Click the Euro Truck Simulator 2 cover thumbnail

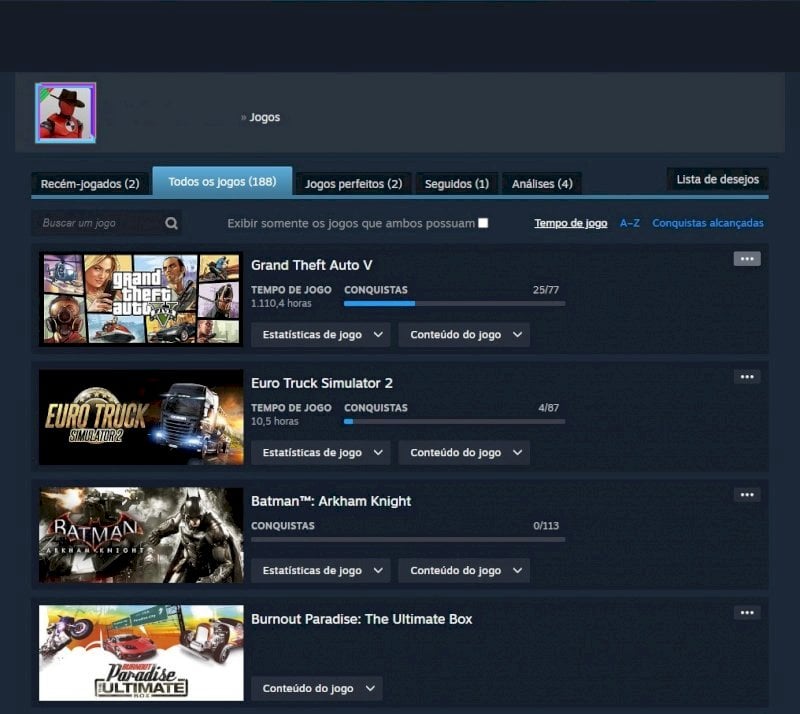pyautogui.click(x=141, y=417)
